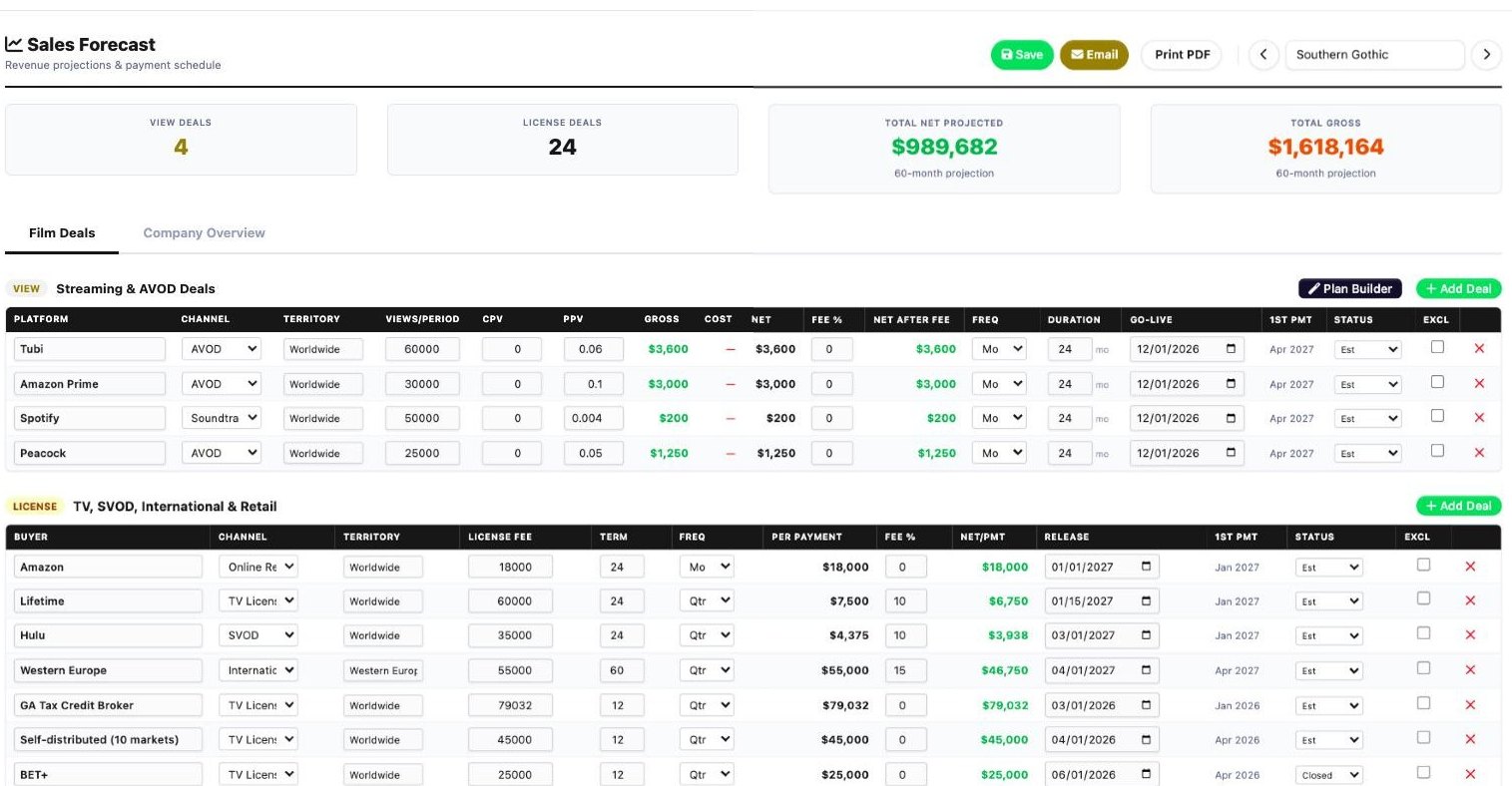
Task: Delete the Lifetime license deal
Action: (x=1470, y=600)
